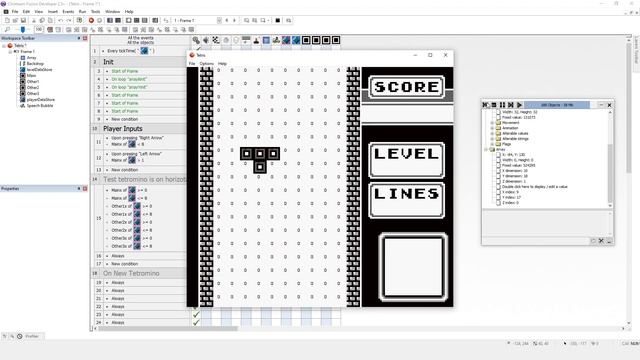
Task: Click the debugger vertical scrollbar
Action: tap(610, 159)
